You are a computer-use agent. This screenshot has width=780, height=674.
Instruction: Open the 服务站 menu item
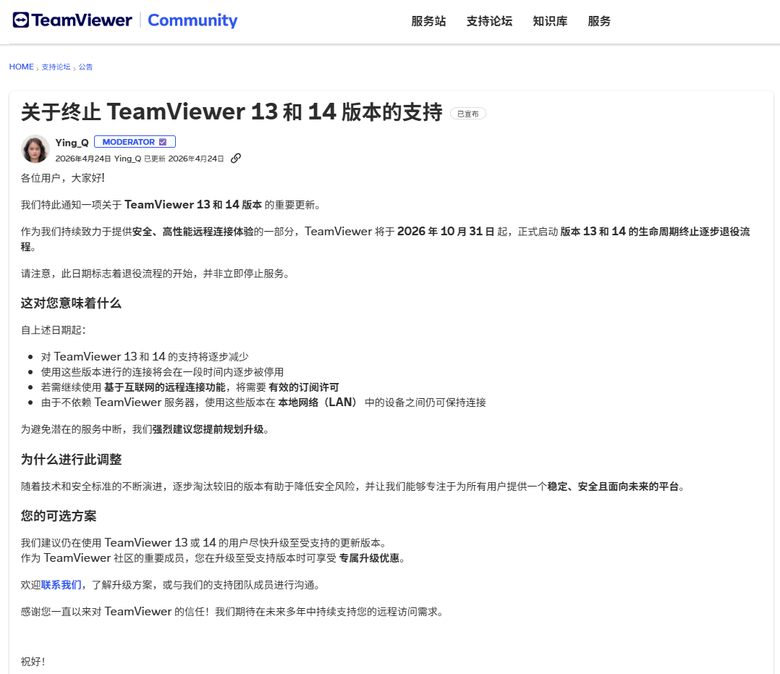(x=428, y=21)
